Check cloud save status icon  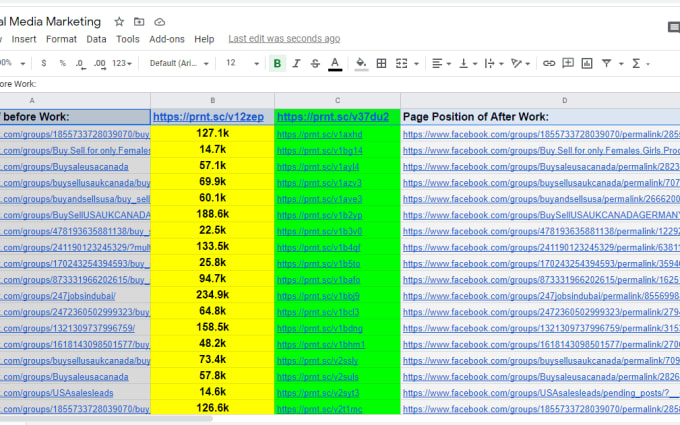160,22
